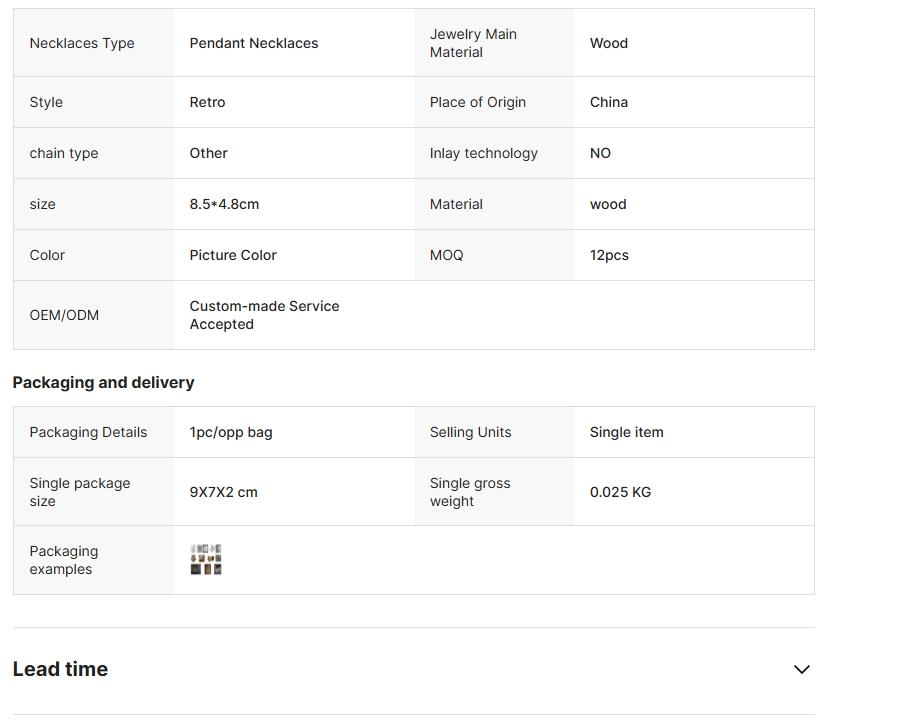Click the Packaging and delivery heading
The height and width of the screenshot is (726, 917).
pos(104,383)
